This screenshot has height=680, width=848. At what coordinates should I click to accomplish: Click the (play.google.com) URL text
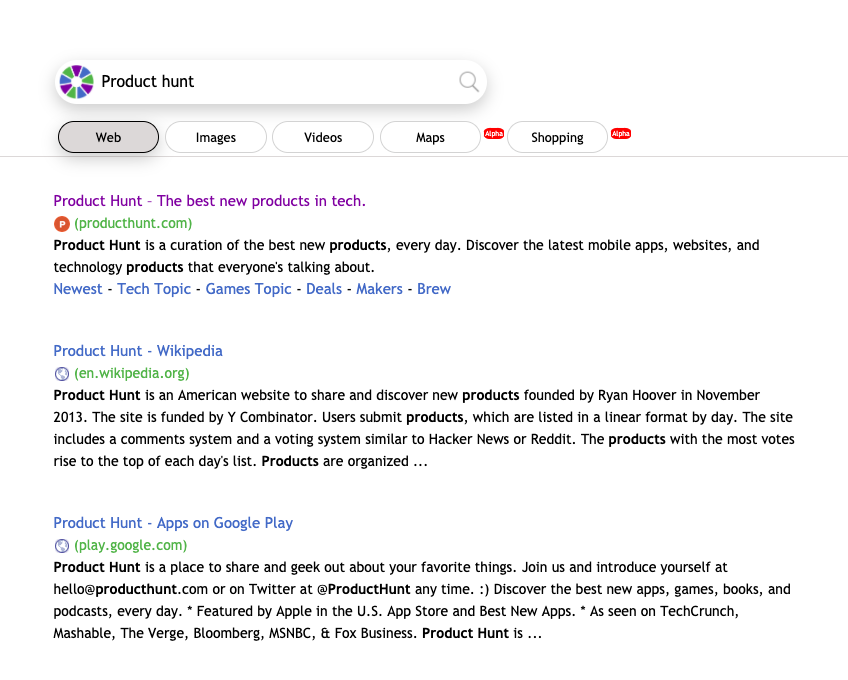pyautogui.click(x=131, y=545)
